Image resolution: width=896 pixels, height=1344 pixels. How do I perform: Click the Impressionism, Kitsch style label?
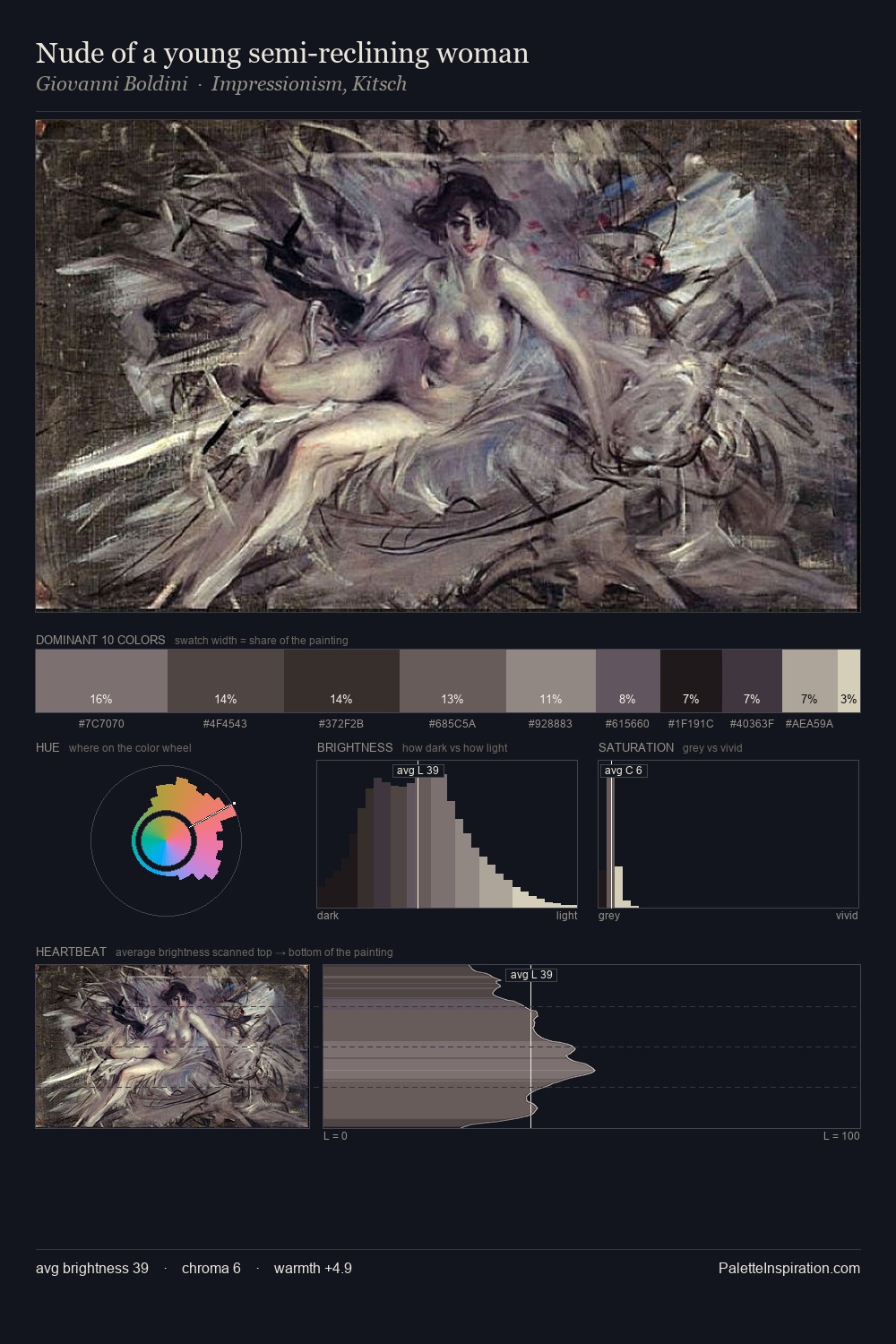[x=309, y=83]
